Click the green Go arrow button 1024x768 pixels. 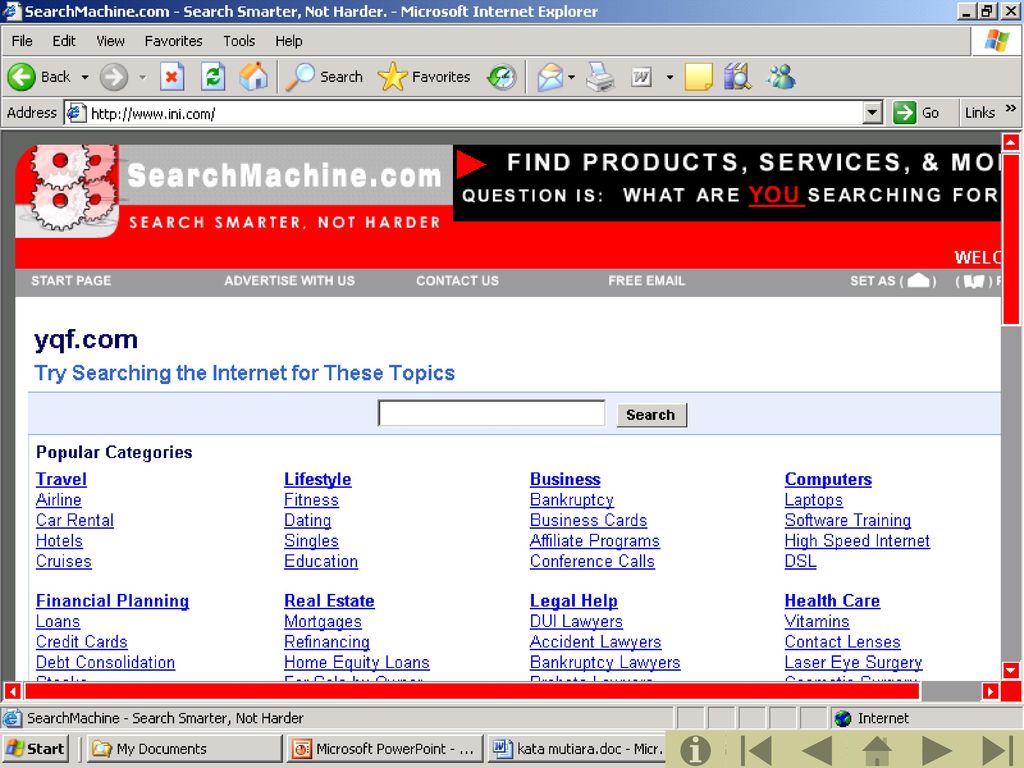(x=904, y=112)
